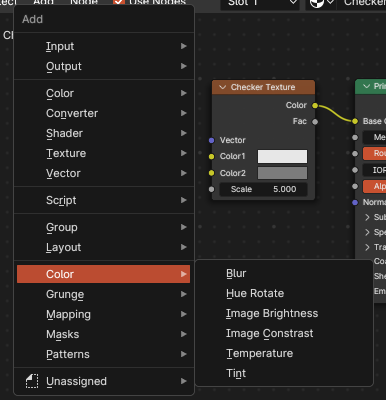
Task: Open the Vector submenu
Action: pos(103,173)
